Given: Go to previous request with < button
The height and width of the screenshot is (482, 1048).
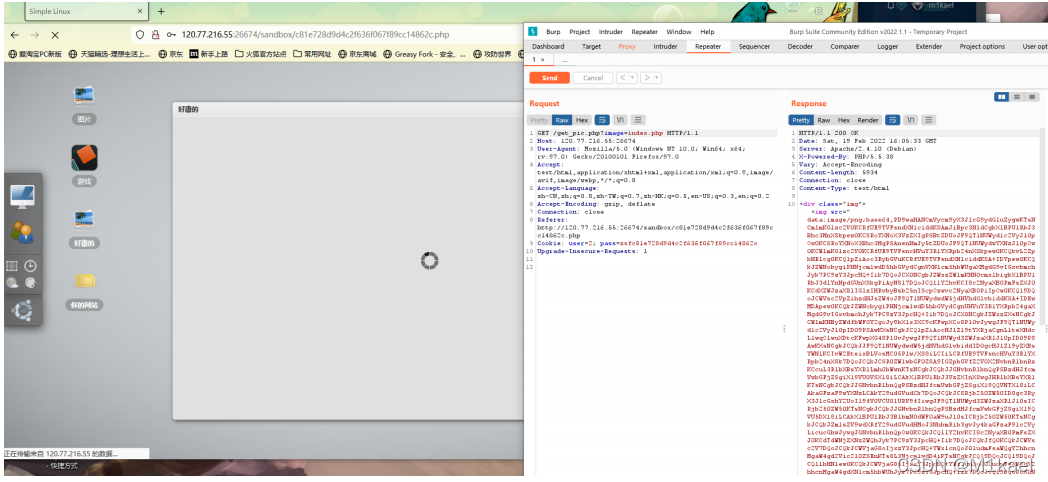Looking at the screenshot, I should click(623, 78).
